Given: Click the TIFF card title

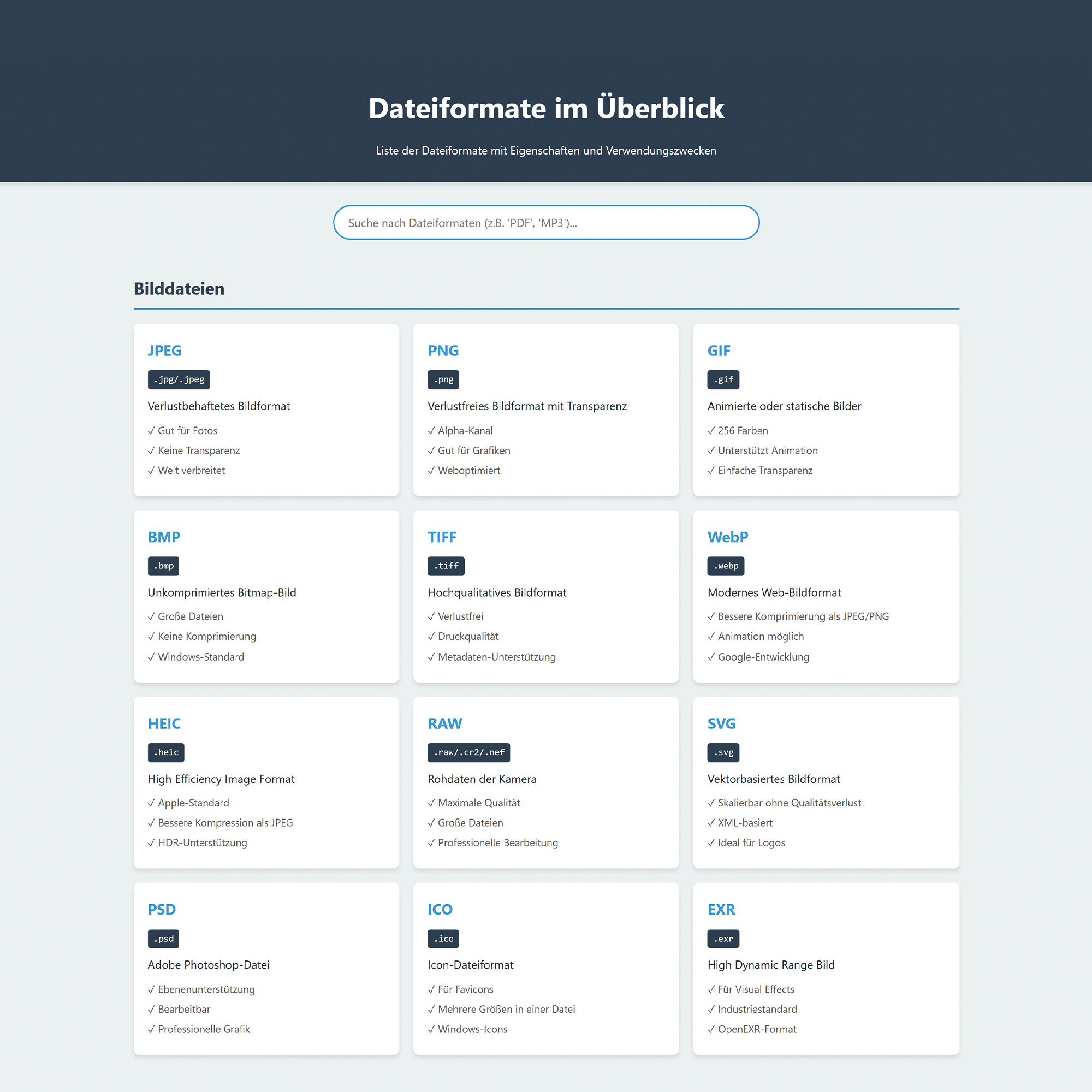Looking at the screenshot, I should [x=441, y=537].
